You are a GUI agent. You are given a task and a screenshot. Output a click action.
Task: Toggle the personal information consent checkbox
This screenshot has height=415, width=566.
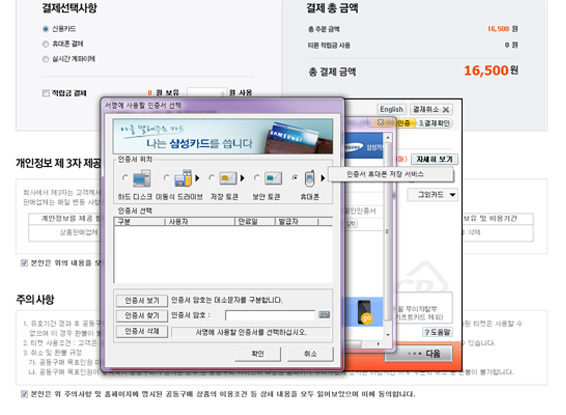coord(24,263)
